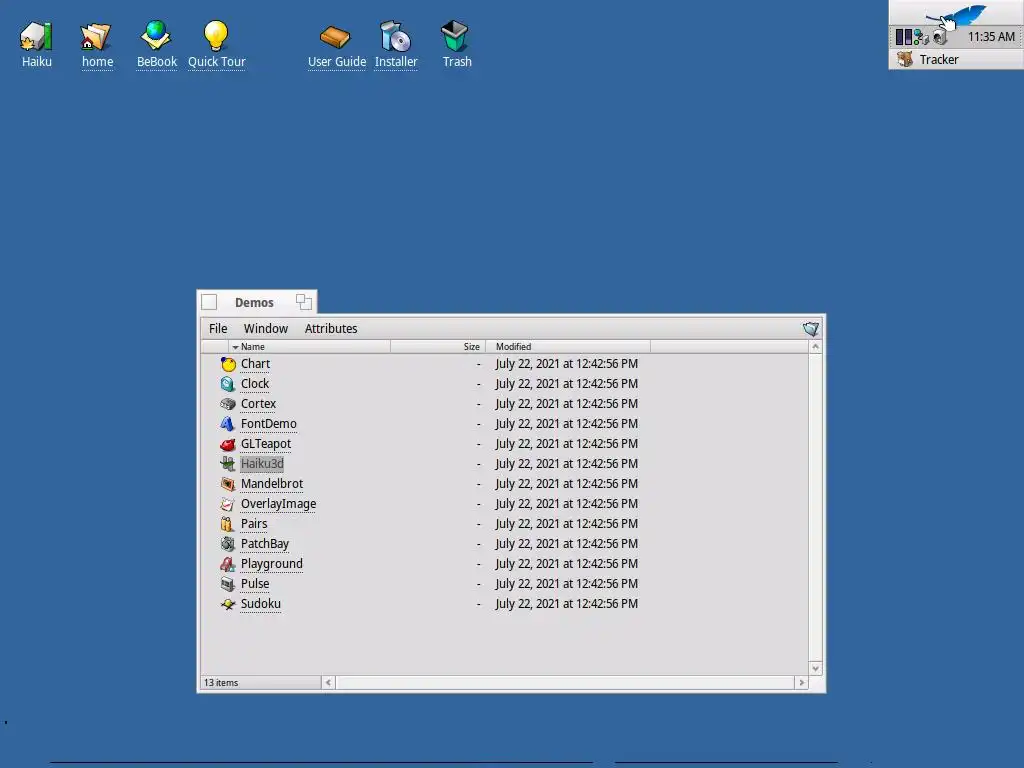Sort by the Size column header
The image size is (1024, 768).
coord(438,347)
